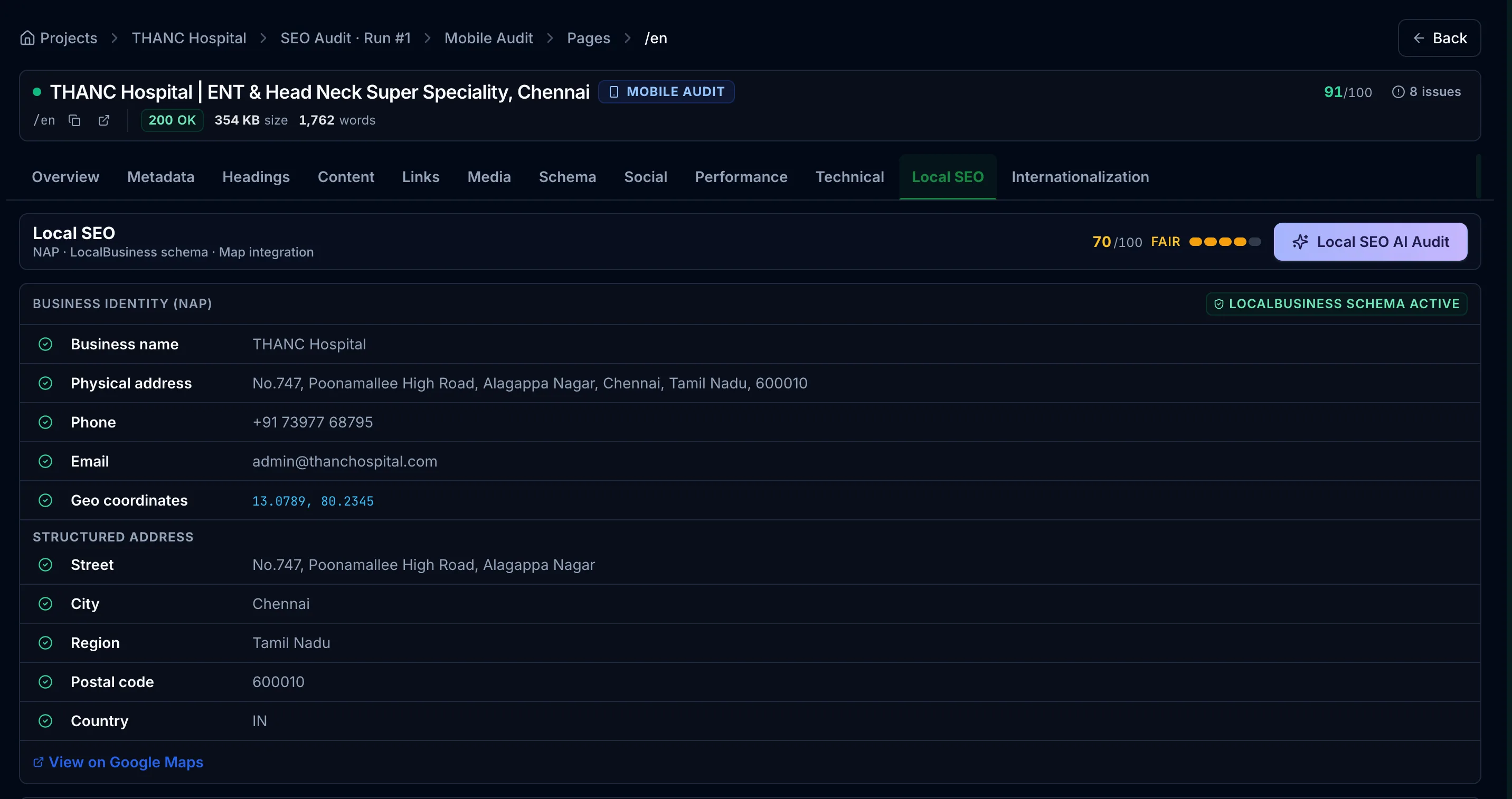Click the check icon beside Postal code
The height and width of the screenshot is (799, 1512).
[x=45, y=682]
